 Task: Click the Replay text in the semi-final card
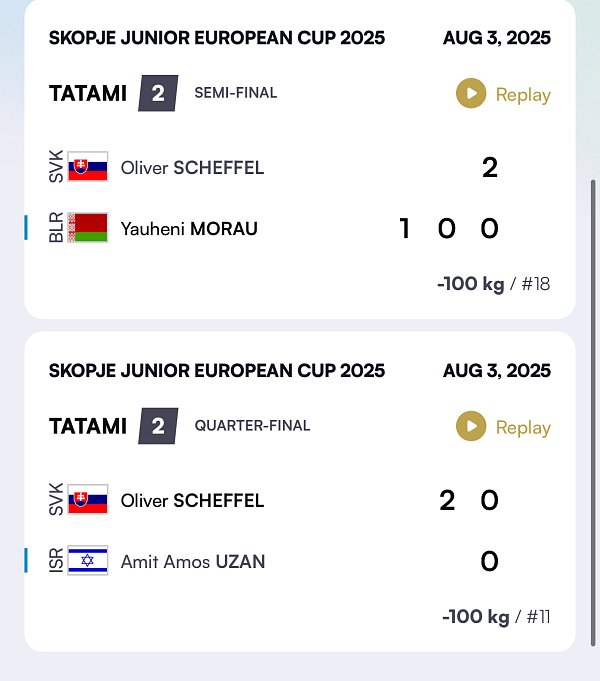pyautogui.click(x=523, y=95)
